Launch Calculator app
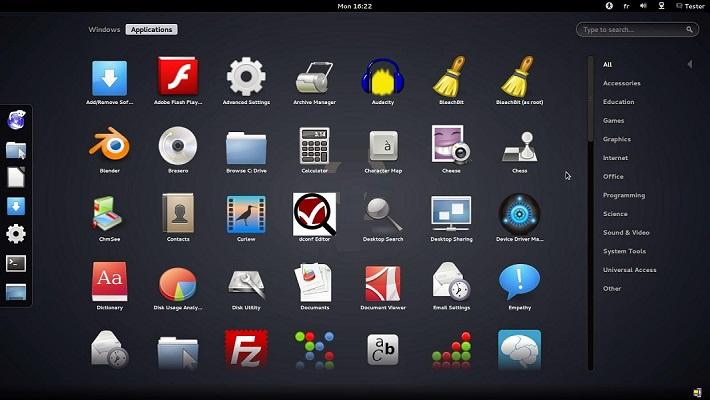710x400 pixels. pyautogui.click(x=314, y=146)
